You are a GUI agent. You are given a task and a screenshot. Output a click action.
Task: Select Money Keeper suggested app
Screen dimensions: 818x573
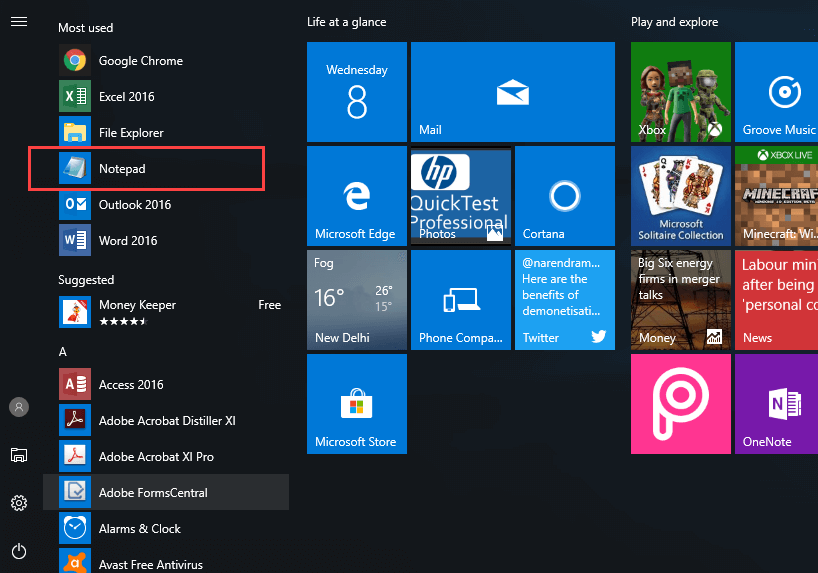137,312
